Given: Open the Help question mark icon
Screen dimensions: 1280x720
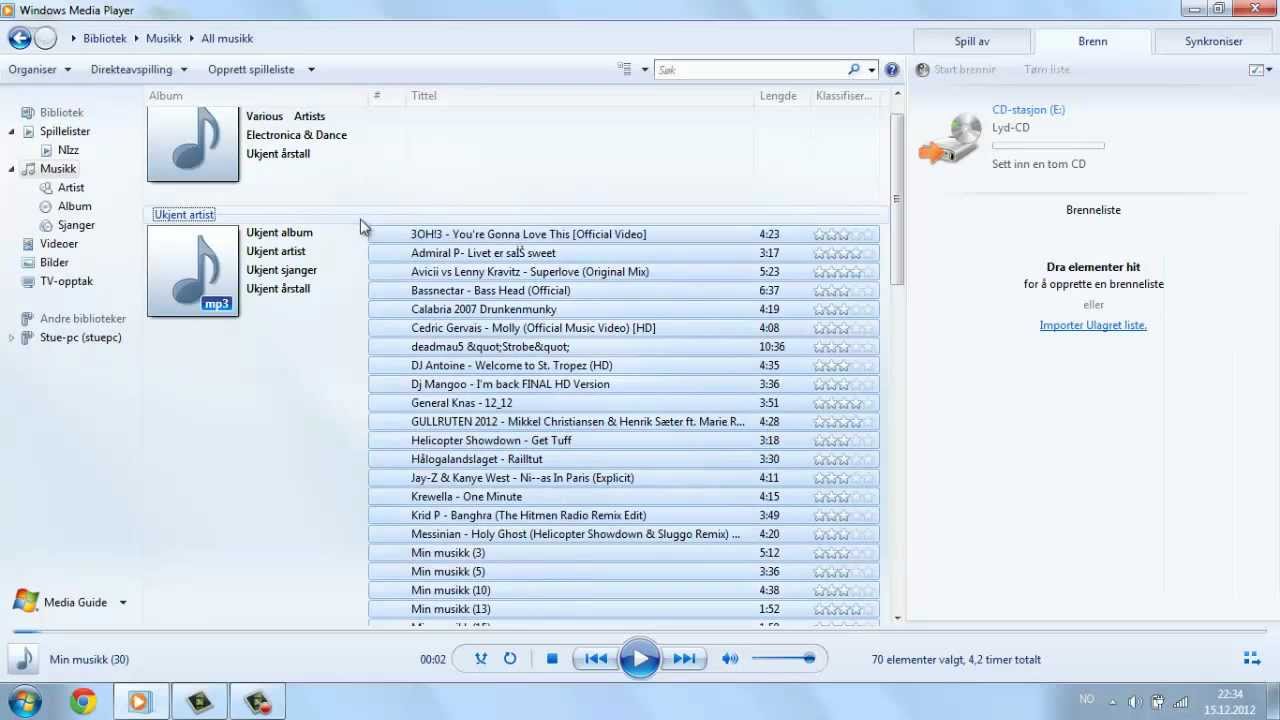Looking at the screenshot, I should click(892, 70).
